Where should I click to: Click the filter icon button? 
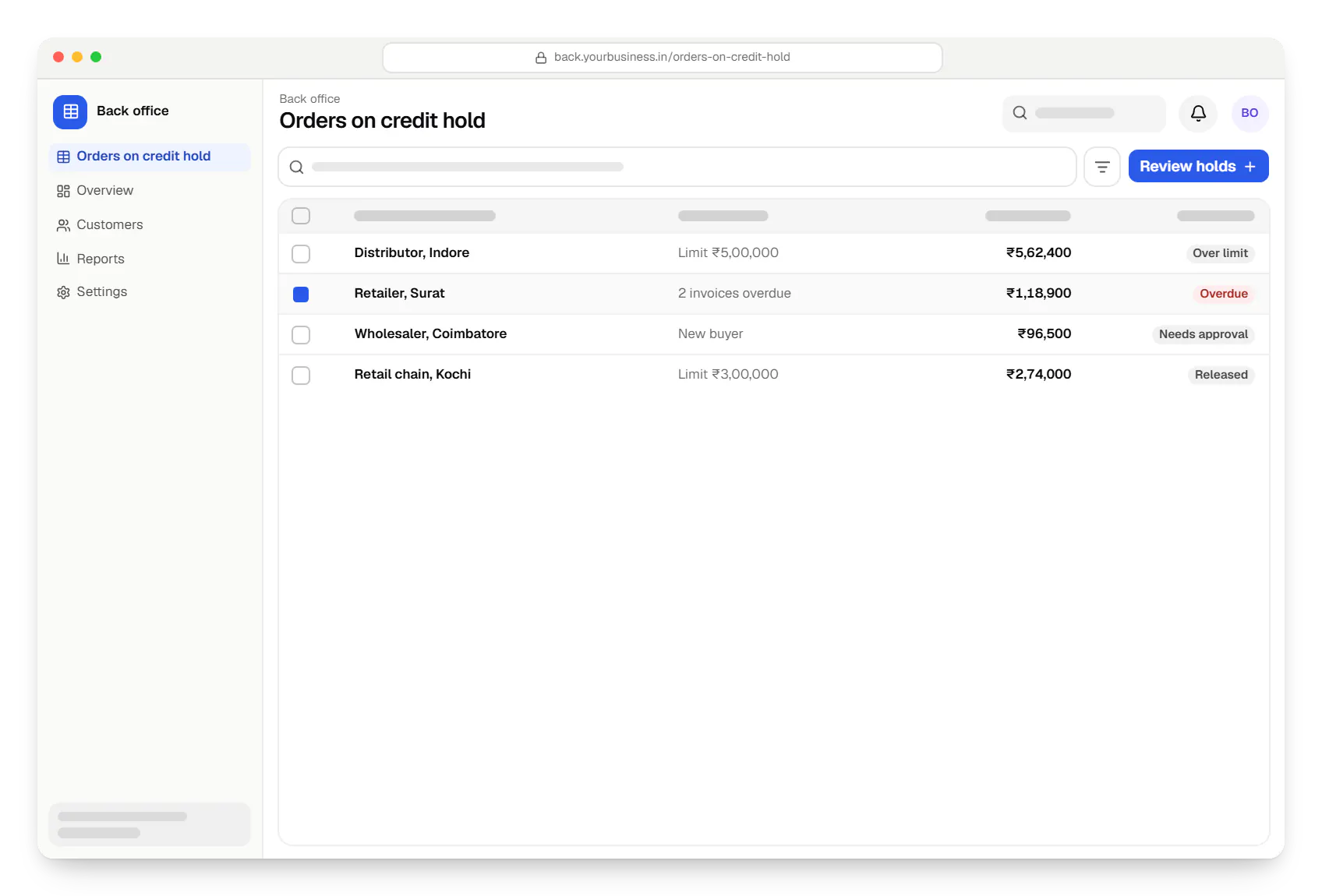click(1102, 167)
